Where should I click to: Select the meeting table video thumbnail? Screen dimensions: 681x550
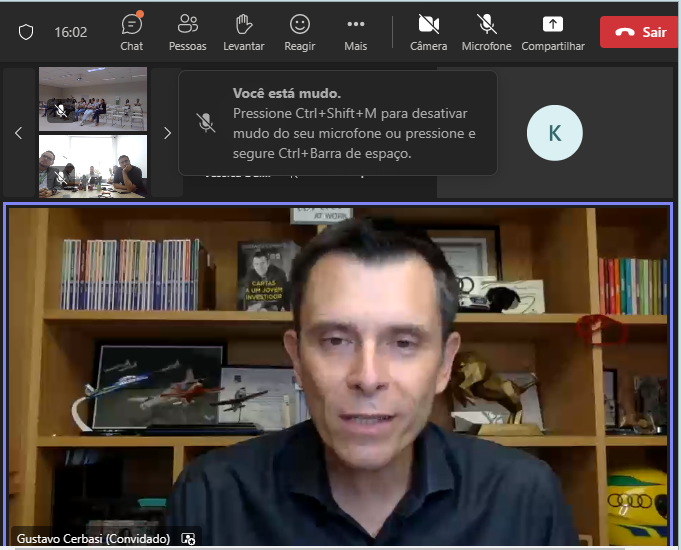coord(93,166)
